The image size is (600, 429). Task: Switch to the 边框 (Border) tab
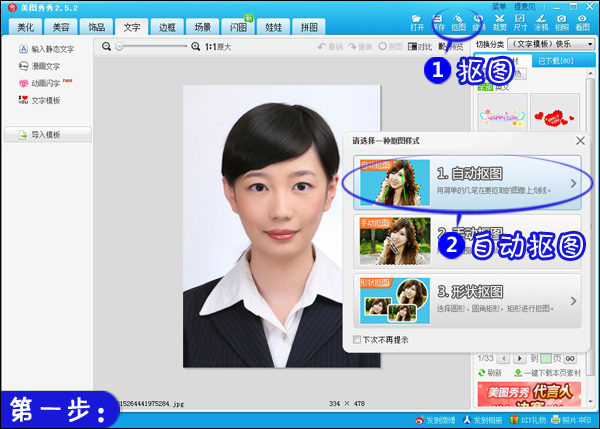click(x=167, y=27)
